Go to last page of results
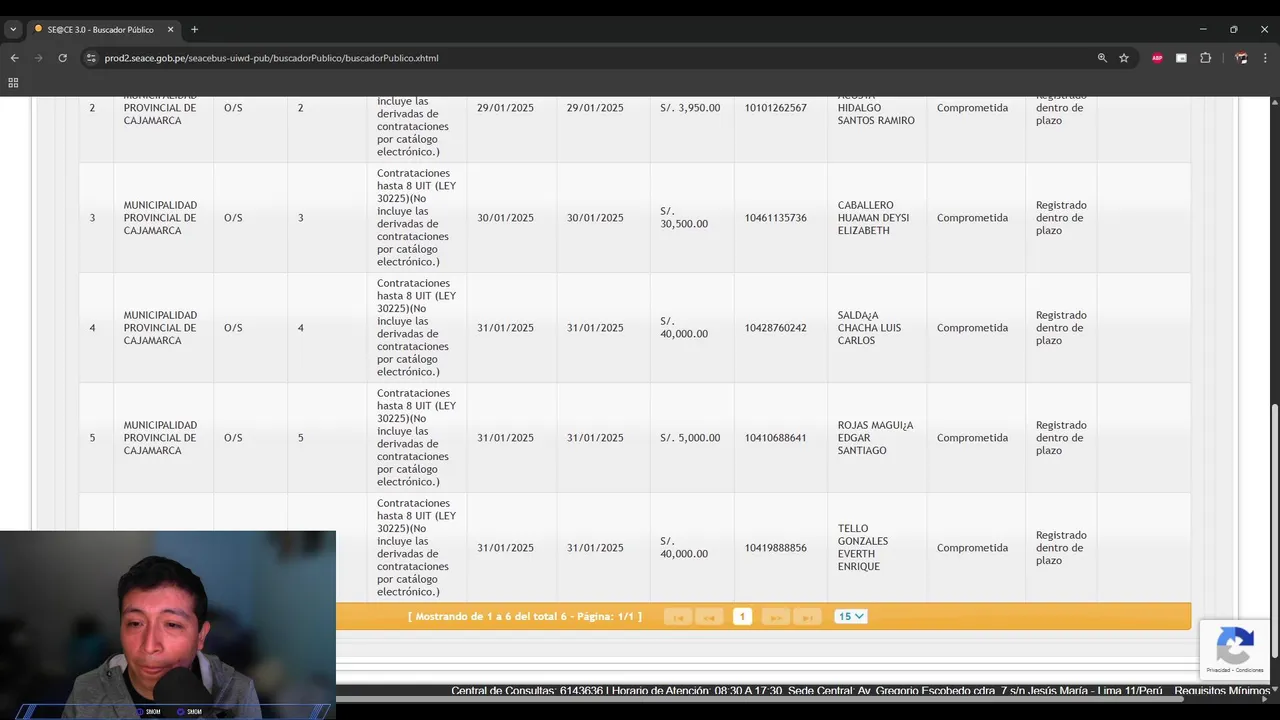Screen dimensions: 1280x720 [807, 617]
